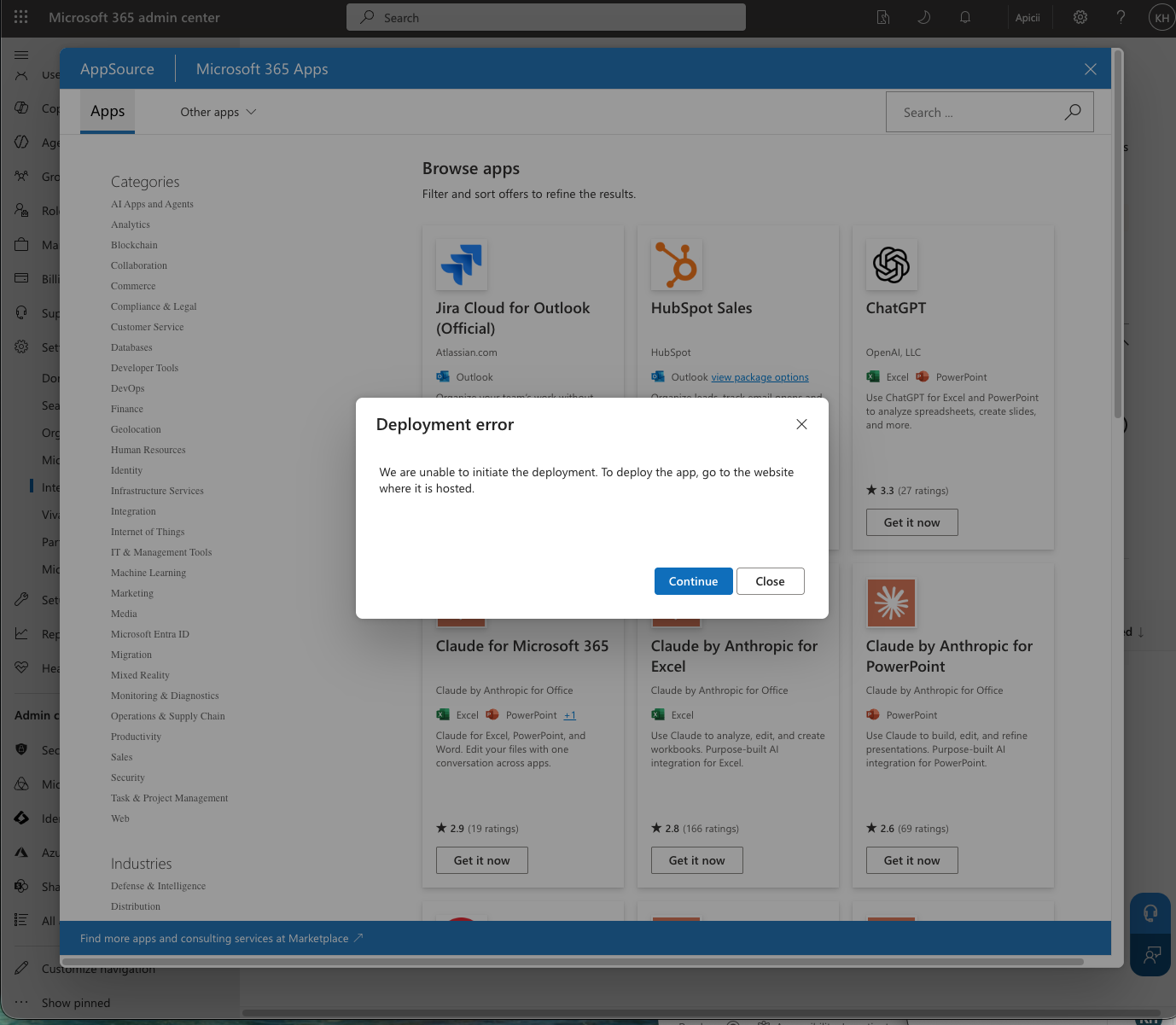Collapse the navigation menu hamburger icon
This screenshot has height=1025, width=1176.
point(21,55)
